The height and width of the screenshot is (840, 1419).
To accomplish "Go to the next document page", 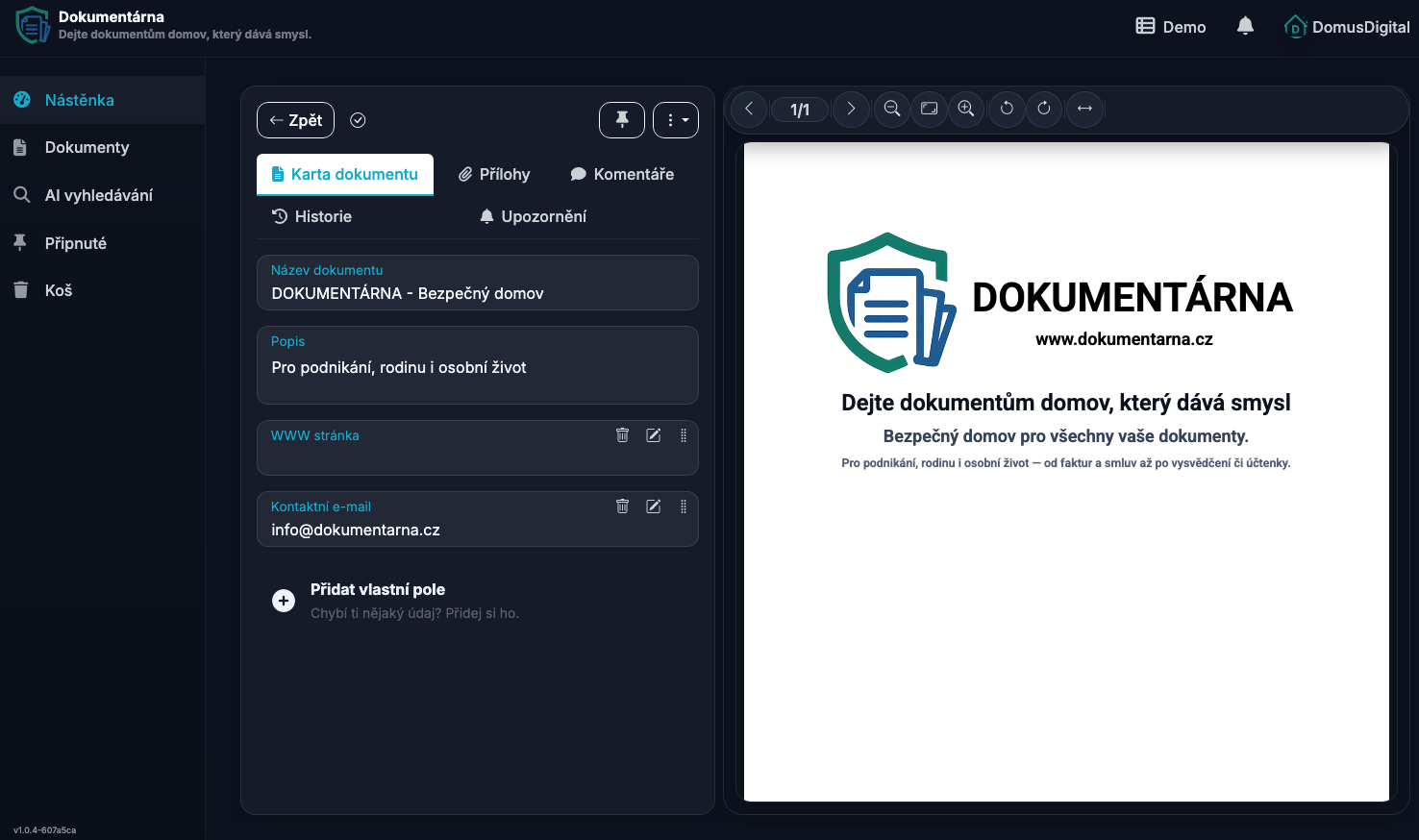I will 851,109.
